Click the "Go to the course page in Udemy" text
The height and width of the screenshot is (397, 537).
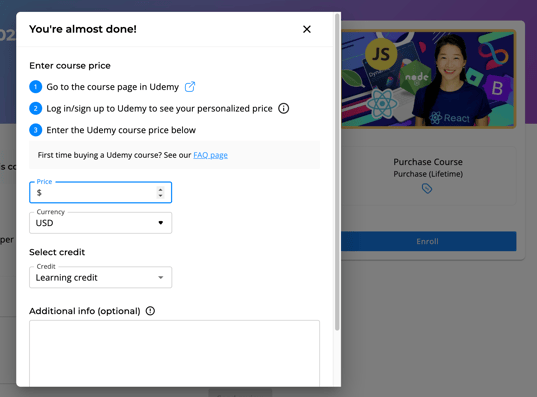pyautogui.click(x=113, y=87)
